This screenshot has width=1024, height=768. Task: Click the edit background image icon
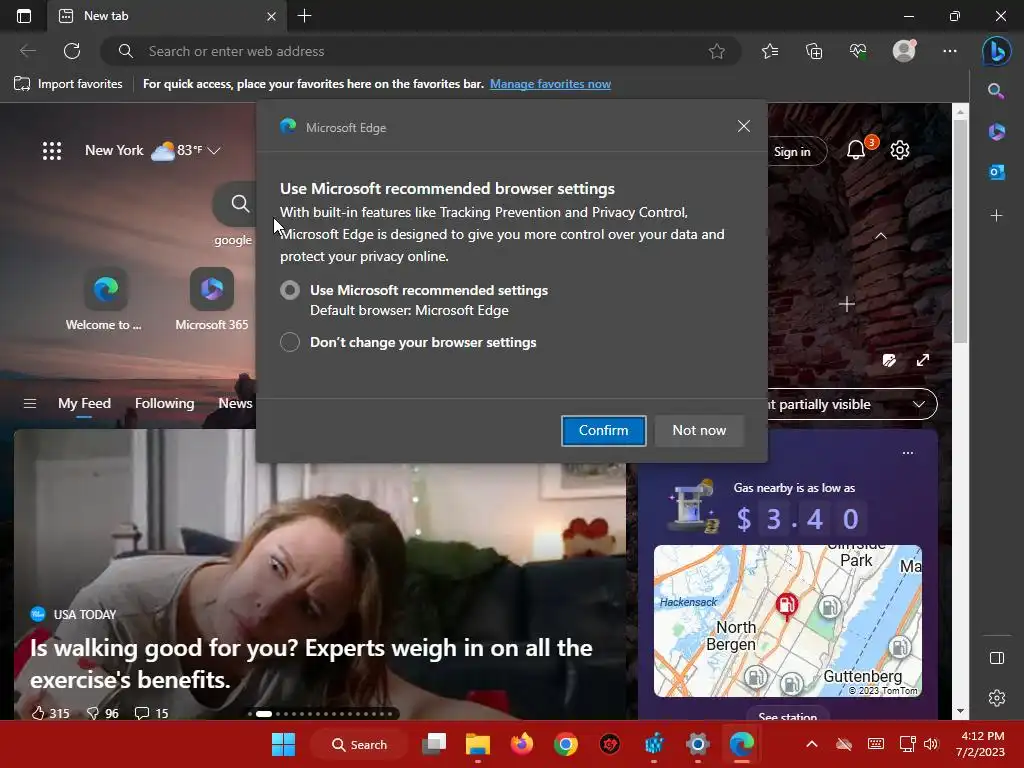(889, 360)
